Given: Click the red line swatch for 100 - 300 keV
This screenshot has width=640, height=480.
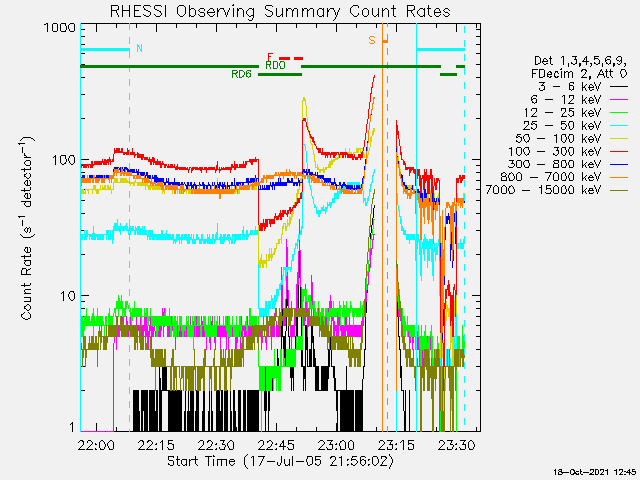Looking at the screenshot, I should [619, 152].
